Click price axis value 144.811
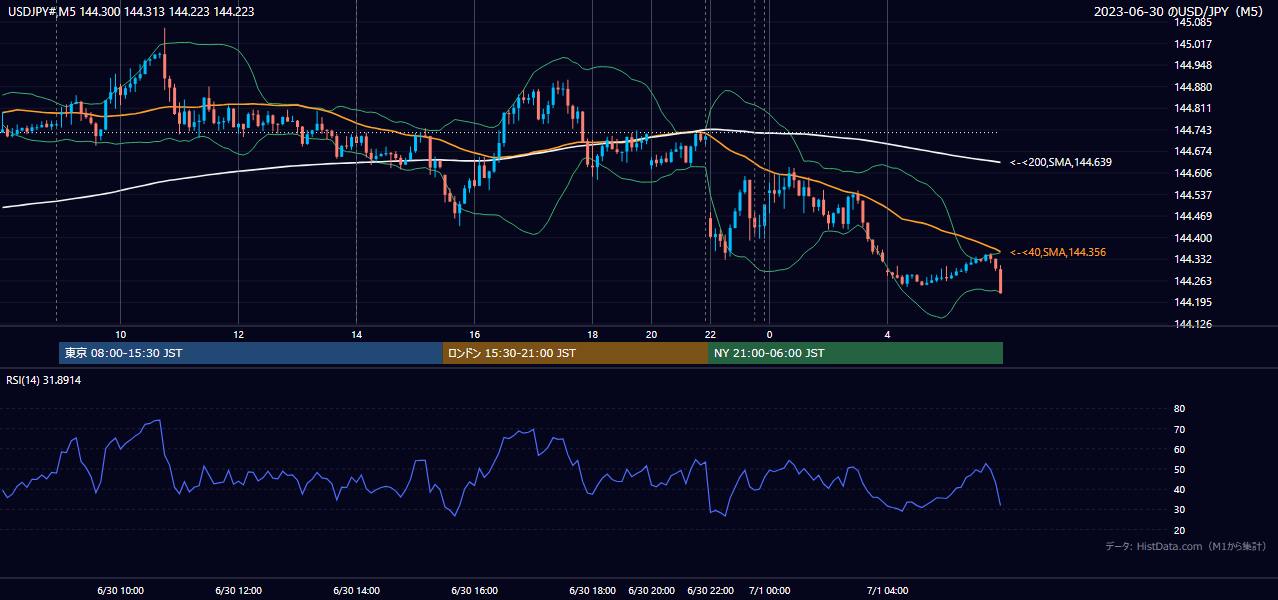This screenshot has width=1278, height=600. (1193, 108)
